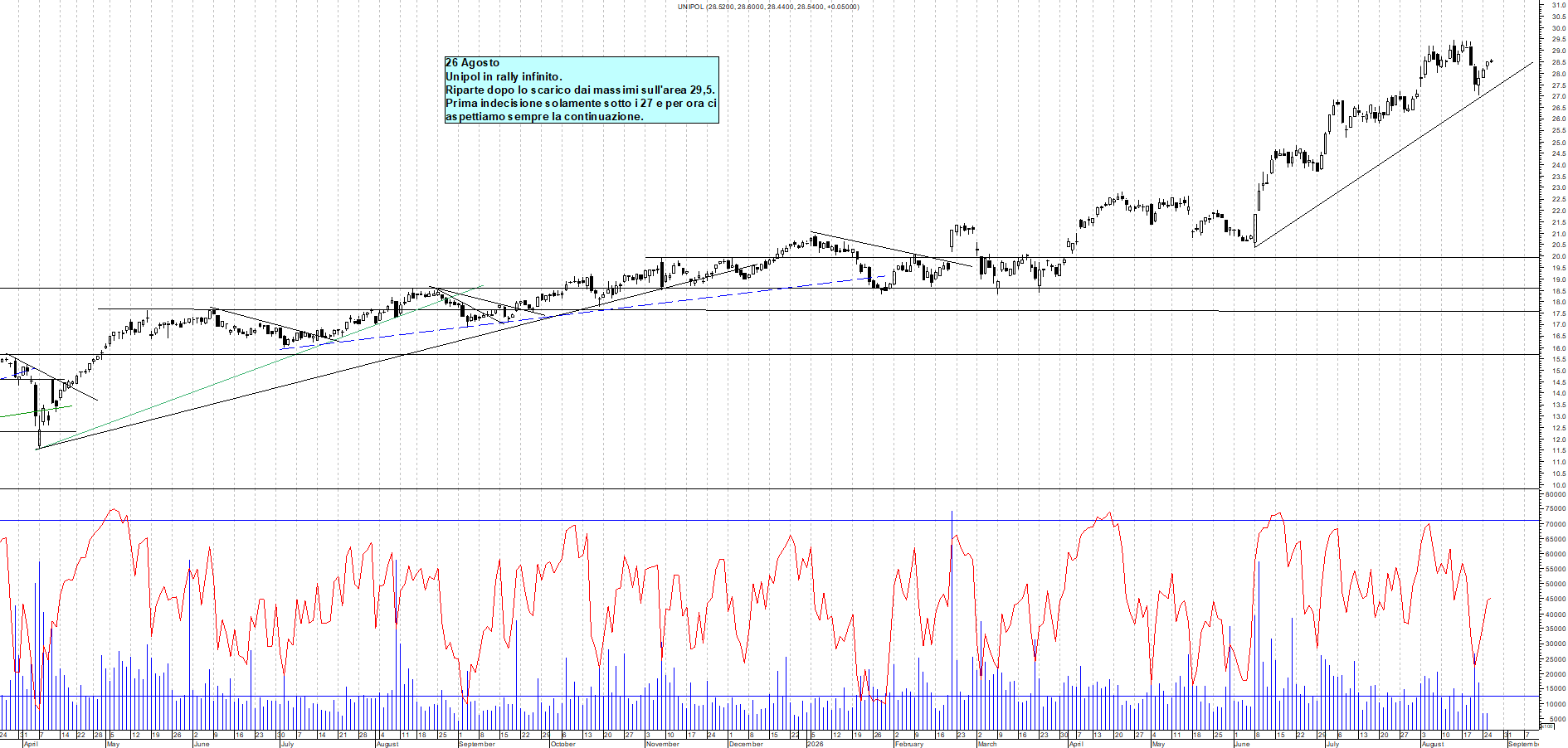Click the 'March' label on the time axis
The height and width of the screenshot is (748, 1568).
coord(986,744)
